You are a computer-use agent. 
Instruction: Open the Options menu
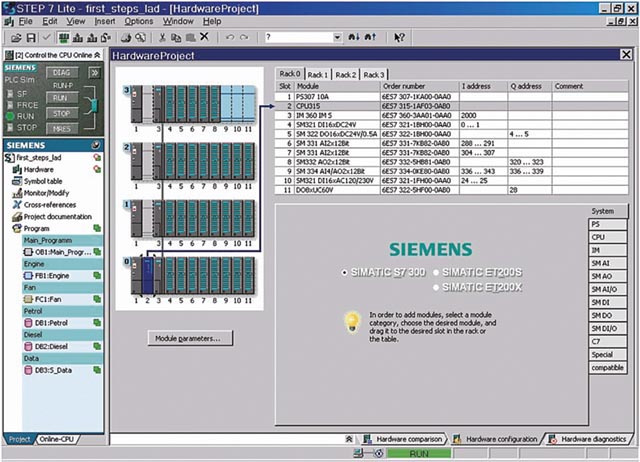pyautogui.click(x=139, y=20)
